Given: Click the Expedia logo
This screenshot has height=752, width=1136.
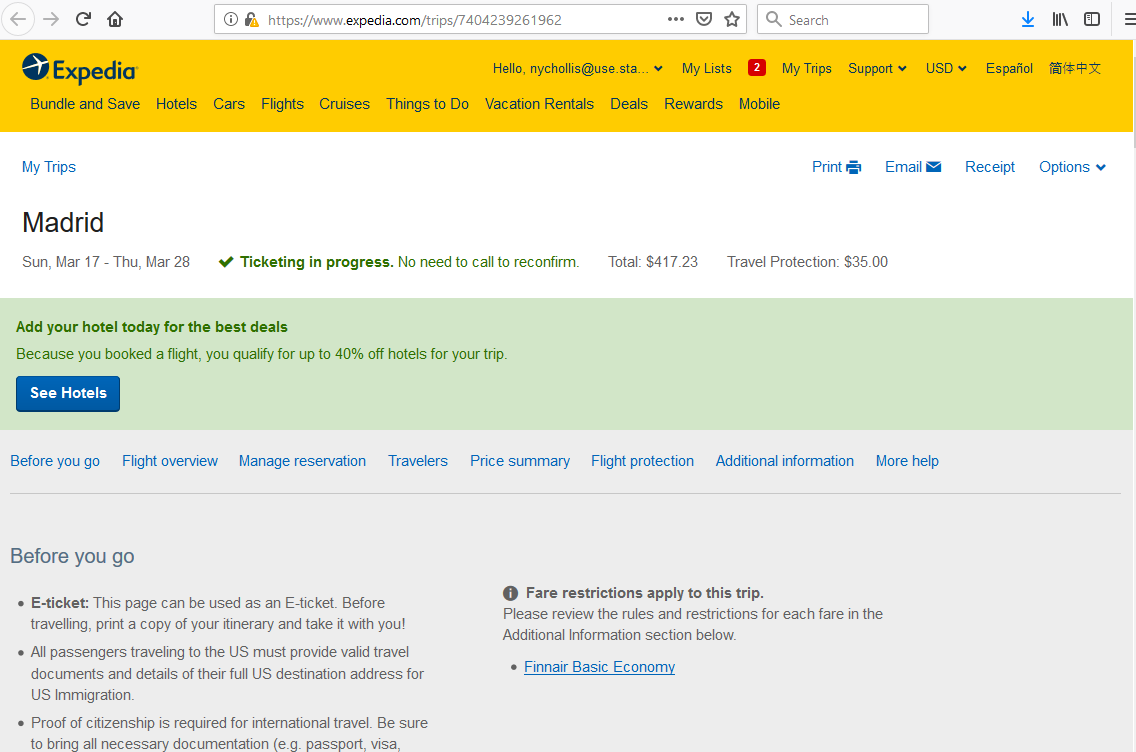Looking at the screenshot, I should pyautogui.click(x=79, y=68).
